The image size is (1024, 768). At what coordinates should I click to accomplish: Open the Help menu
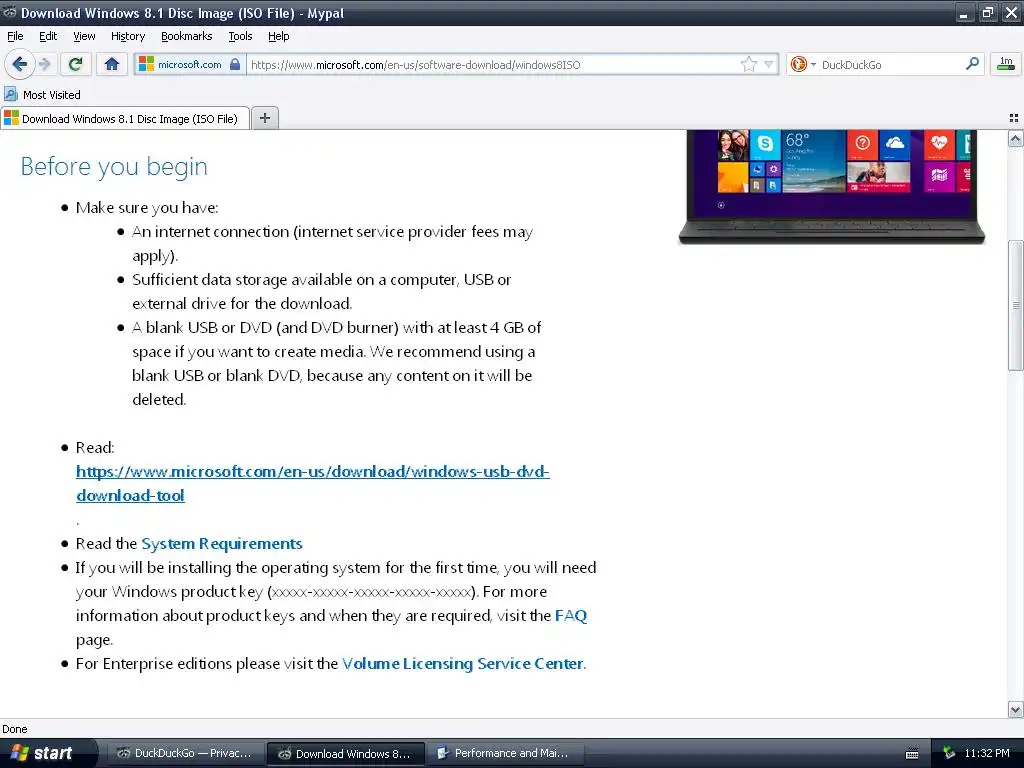pos(278,36)
